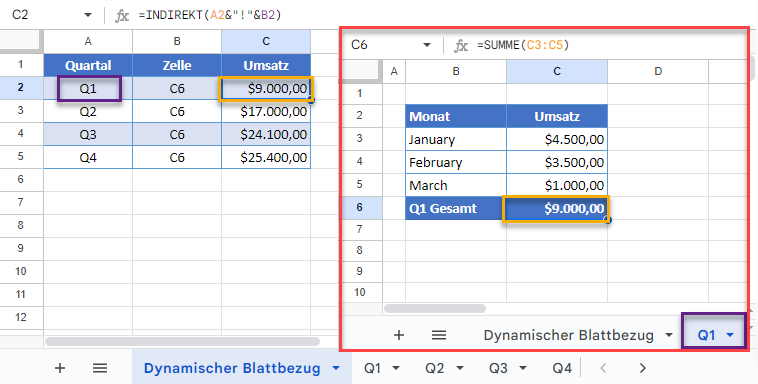The image size is (758, 384).
Task: Select cell Q1 in Quartal column
Action: point(88,89)
